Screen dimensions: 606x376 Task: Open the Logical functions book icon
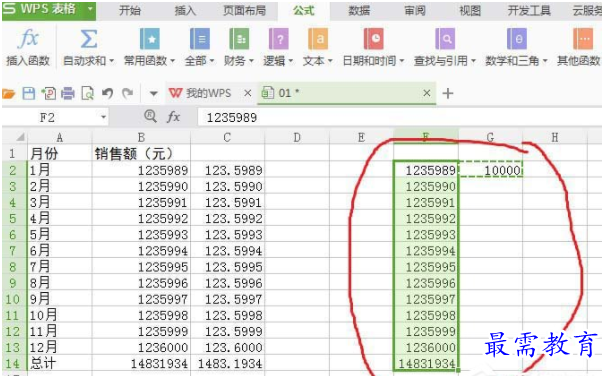tap(279, 39)
